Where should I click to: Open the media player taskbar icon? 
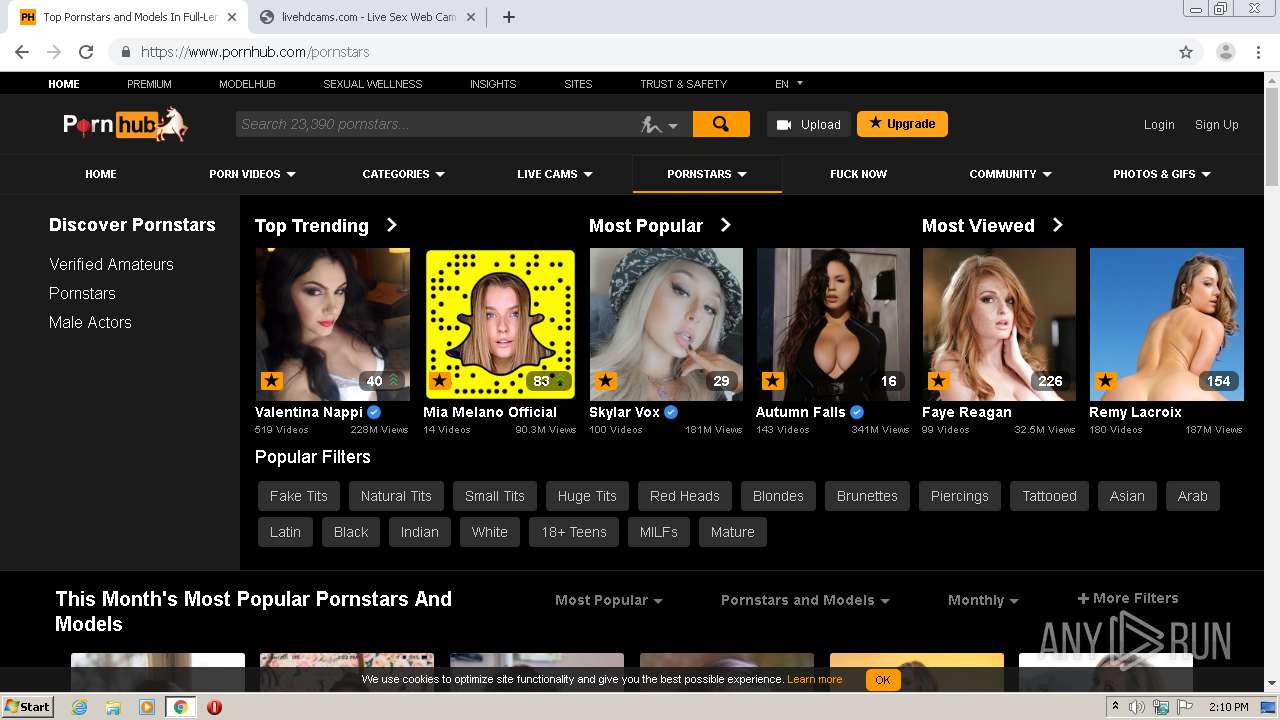[147, 707]
